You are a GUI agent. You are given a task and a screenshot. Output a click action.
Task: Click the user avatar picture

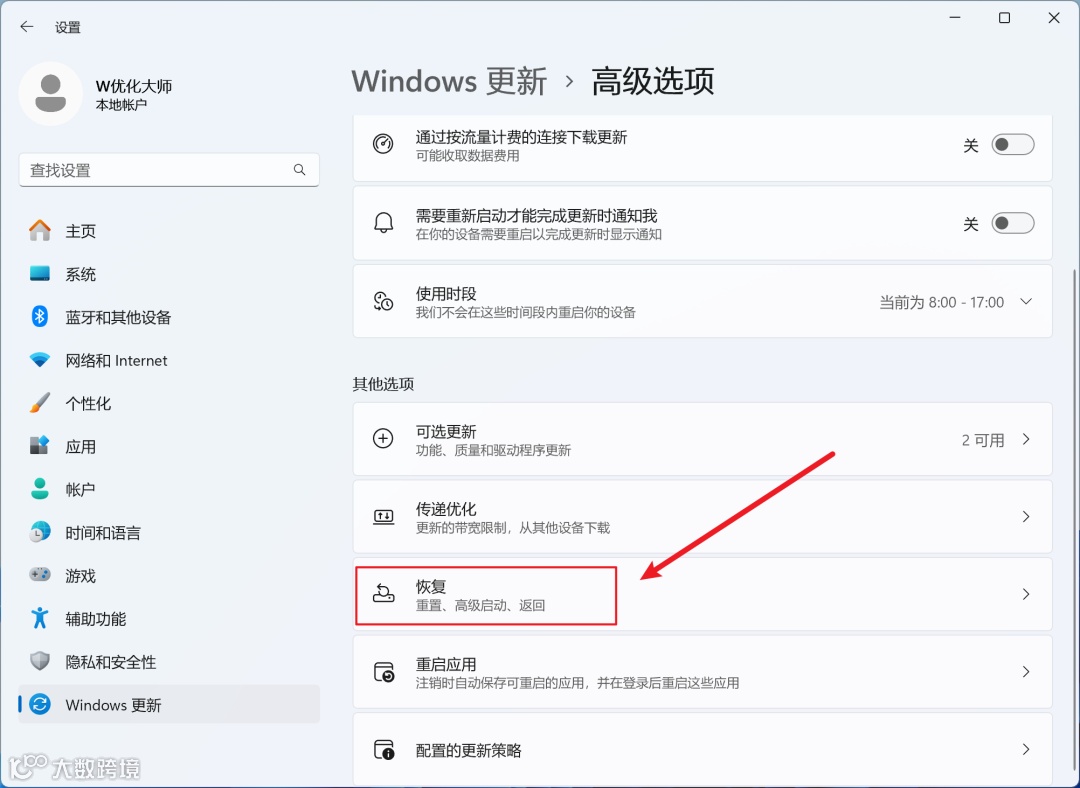tap(50, 94)
